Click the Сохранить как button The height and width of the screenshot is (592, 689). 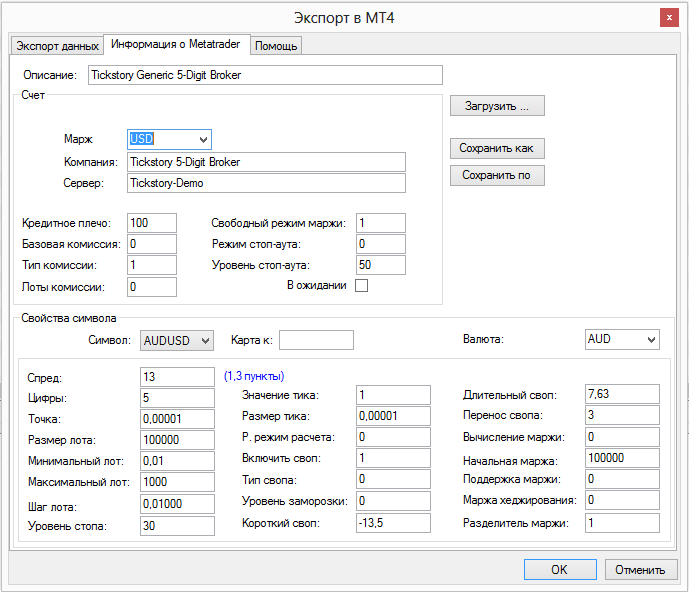click(x=497, y=148)
